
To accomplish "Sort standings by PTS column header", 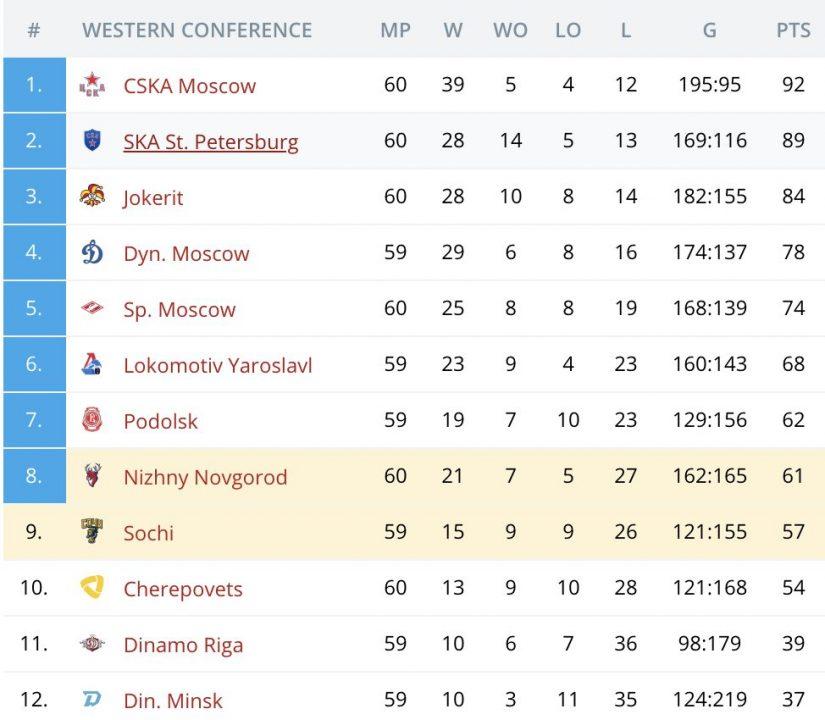I will pyautogui.click(x=793, y=31).
